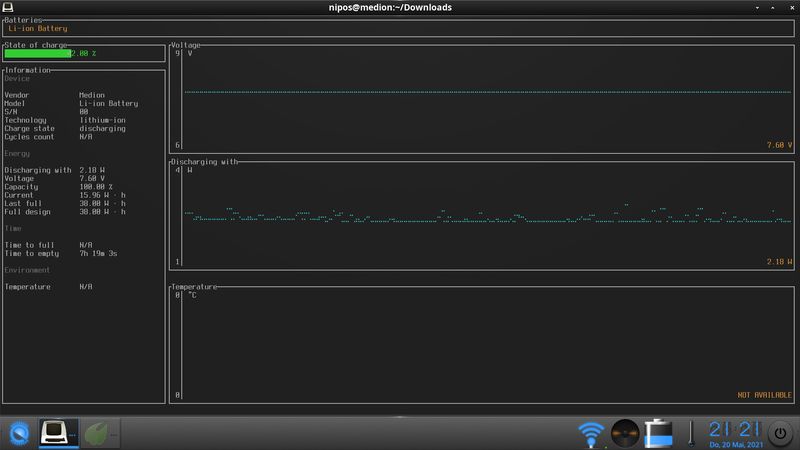Click the Time to empty 7h 19m 3s value
This screenshot has width=800, height=450.
(98, 254)
